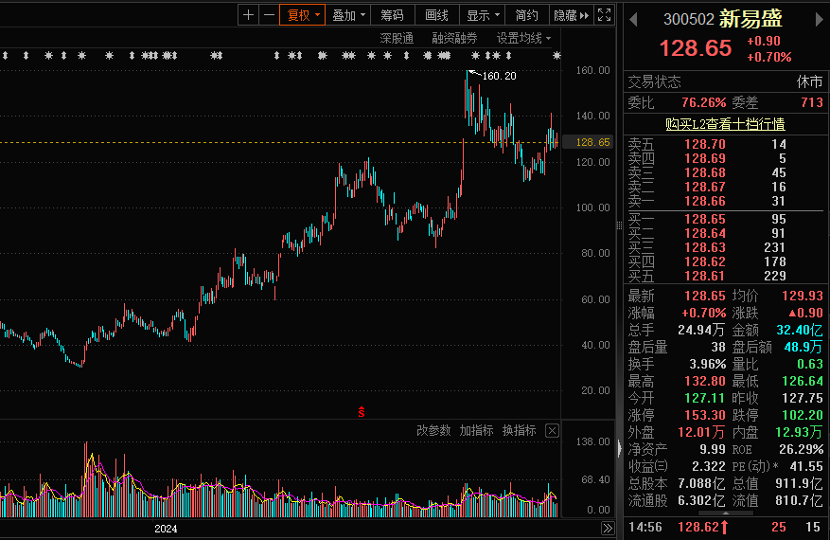The width and height of the screenshot is (830, 540).
Task: Click the 深股通 tag
Action: point(396,38)
